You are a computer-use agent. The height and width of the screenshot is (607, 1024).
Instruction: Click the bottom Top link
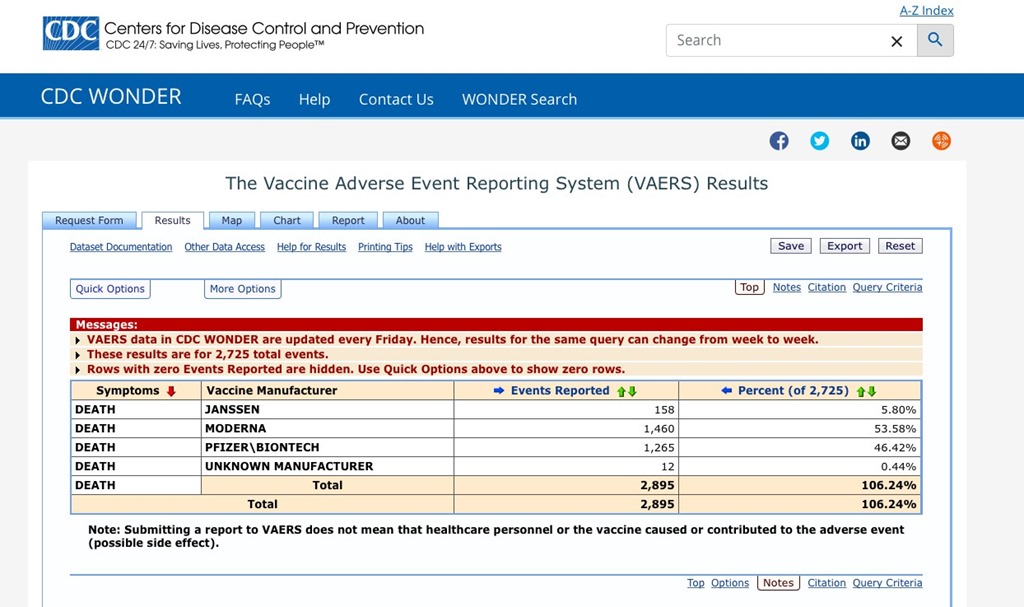click(x=696, y=583)
